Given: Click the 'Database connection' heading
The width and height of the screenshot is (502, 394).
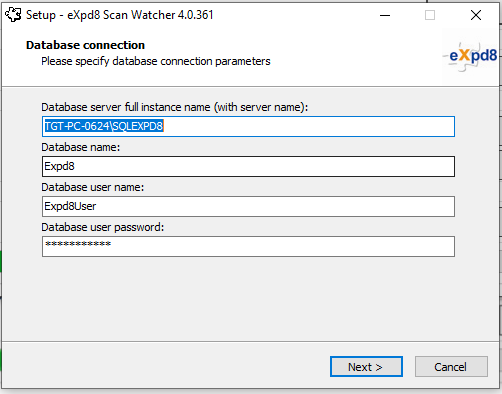Looking at the screenshot, I should click(x=85, y=45).
